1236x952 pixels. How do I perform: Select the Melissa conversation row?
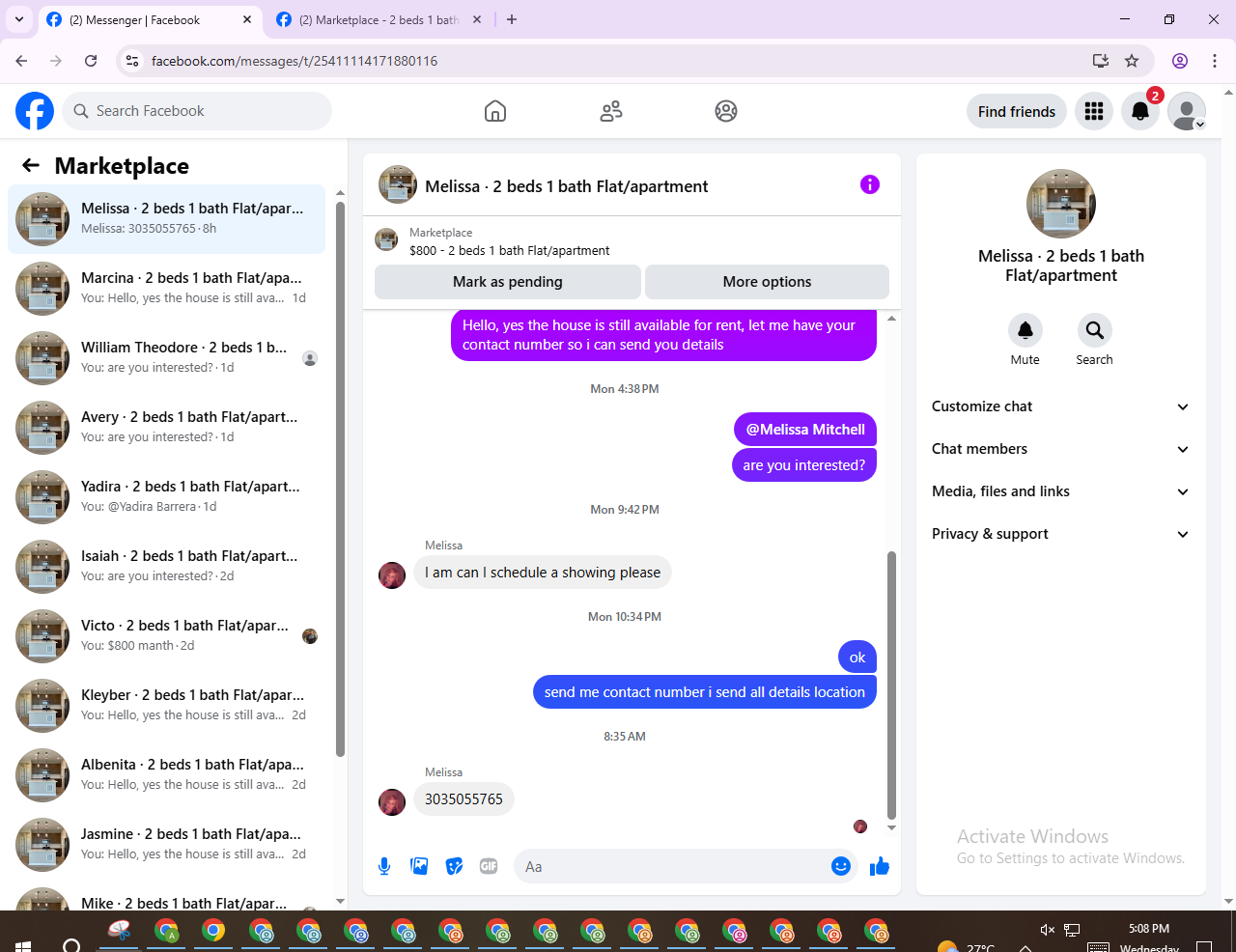click(166, 219)
